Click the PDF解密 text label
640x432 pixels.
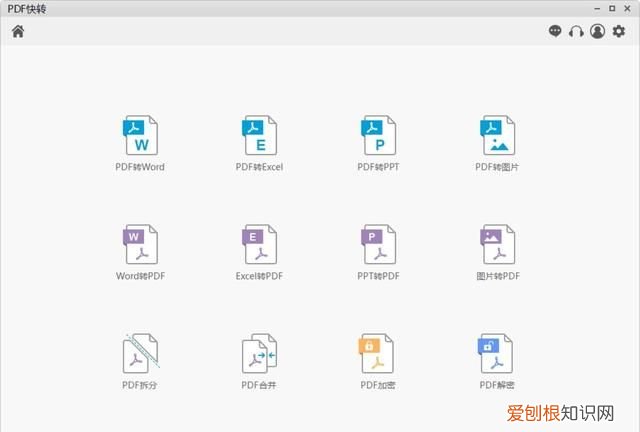pos(497,385)
